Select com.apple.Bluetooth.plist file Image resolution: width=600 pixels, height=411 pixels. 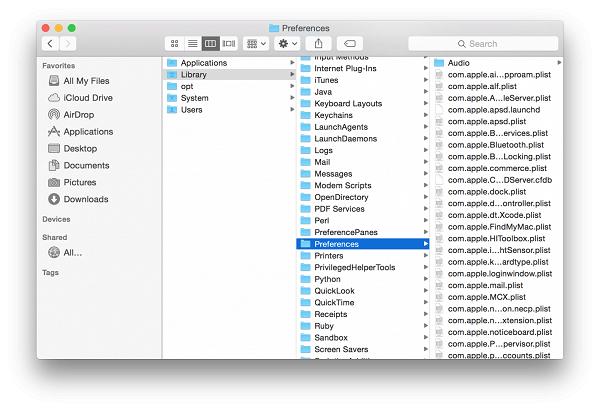pos(497,145)
